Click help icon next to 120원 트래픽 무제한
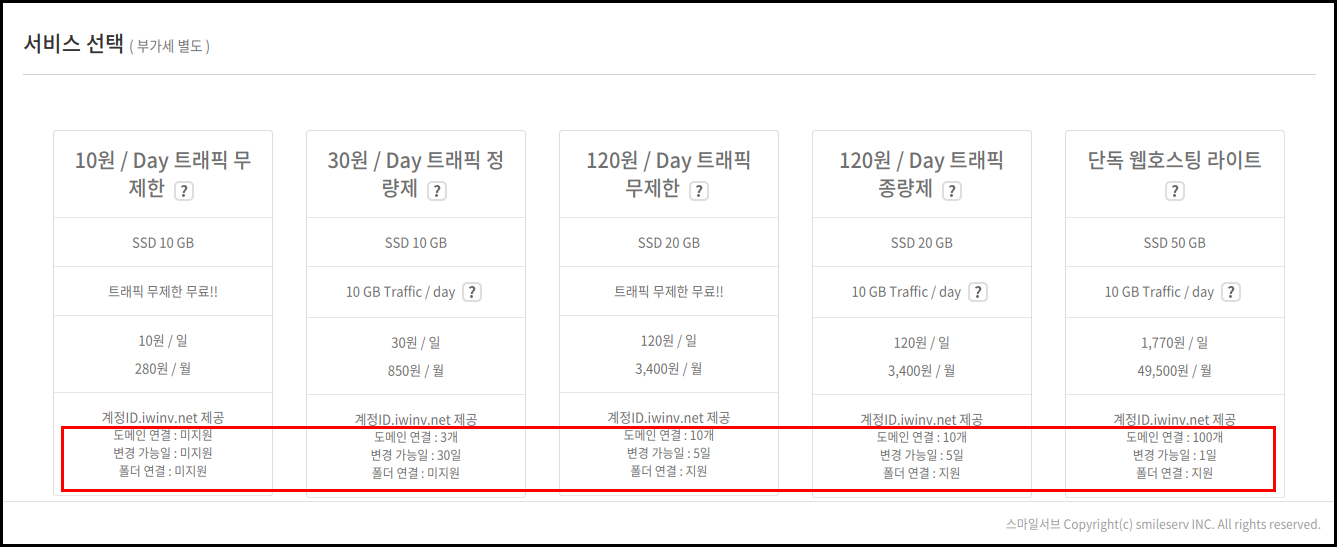The width and height of the screenshot is (1337, 547). [x=698, y=191]
